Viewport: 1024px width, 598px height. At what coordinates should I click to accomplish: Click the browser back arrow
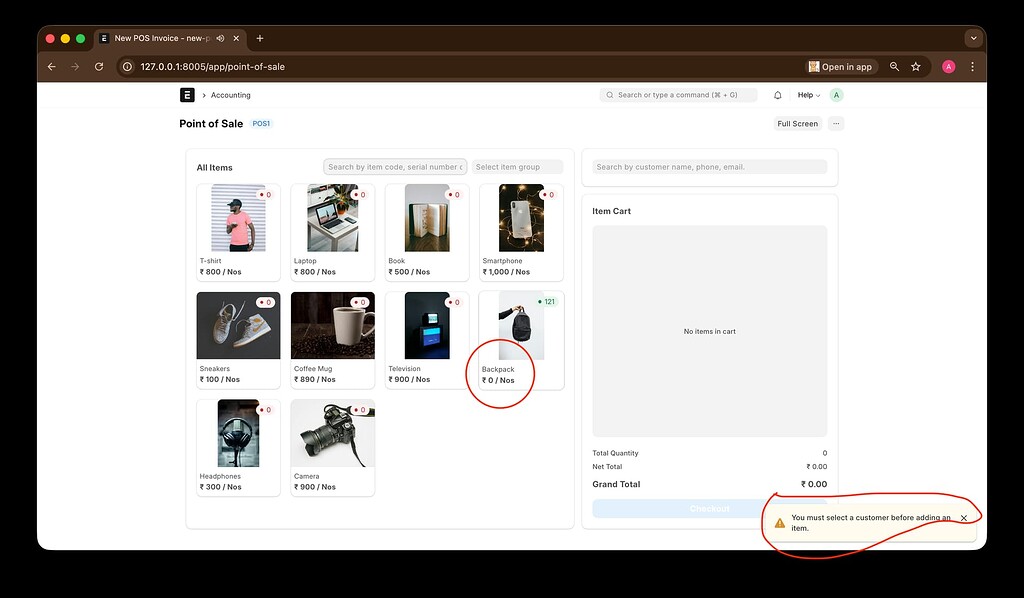point(51,67)
